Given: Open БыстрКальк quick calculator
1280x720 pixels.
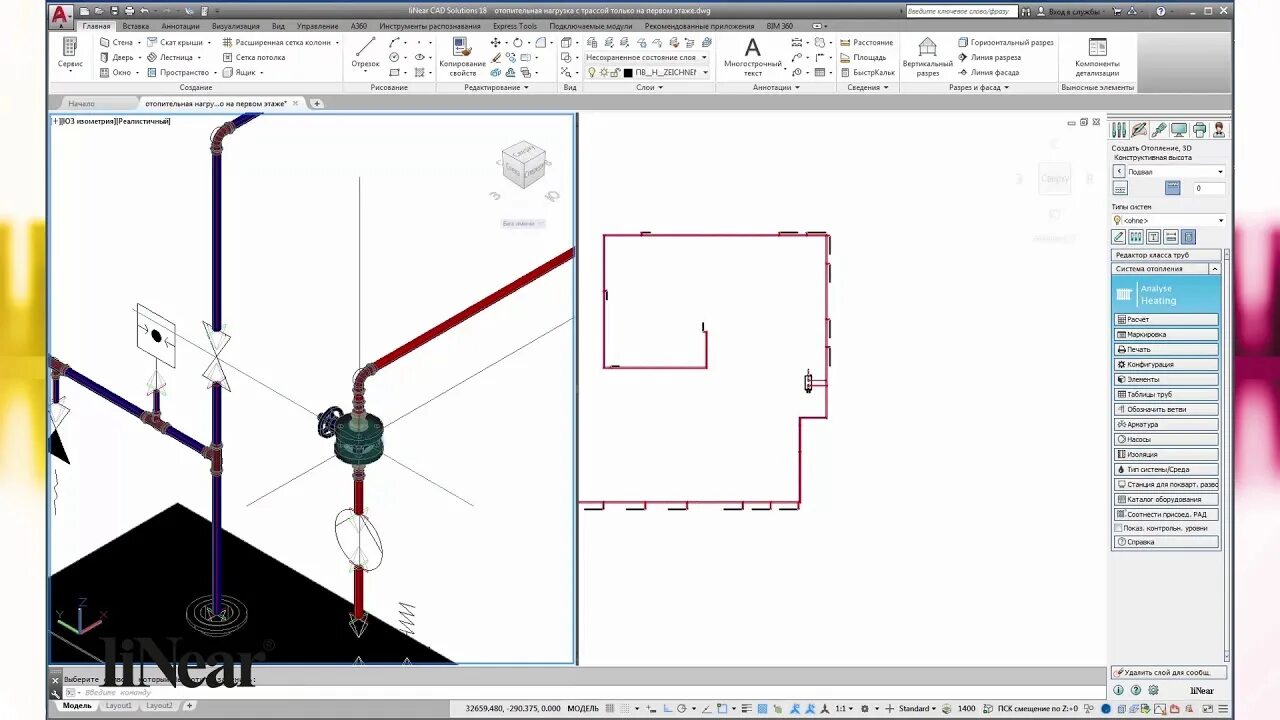Looking at the screenshot, I should point(867,73).
